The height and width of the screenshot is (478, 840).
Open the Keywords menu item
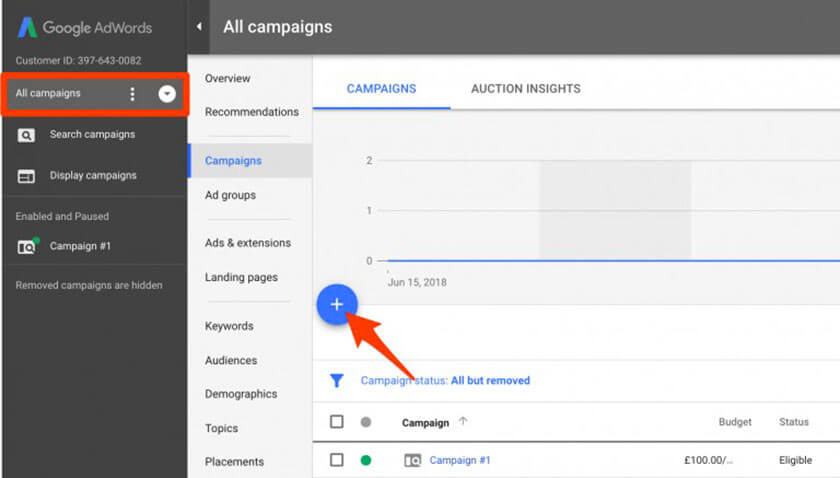[x=229, y=326]
